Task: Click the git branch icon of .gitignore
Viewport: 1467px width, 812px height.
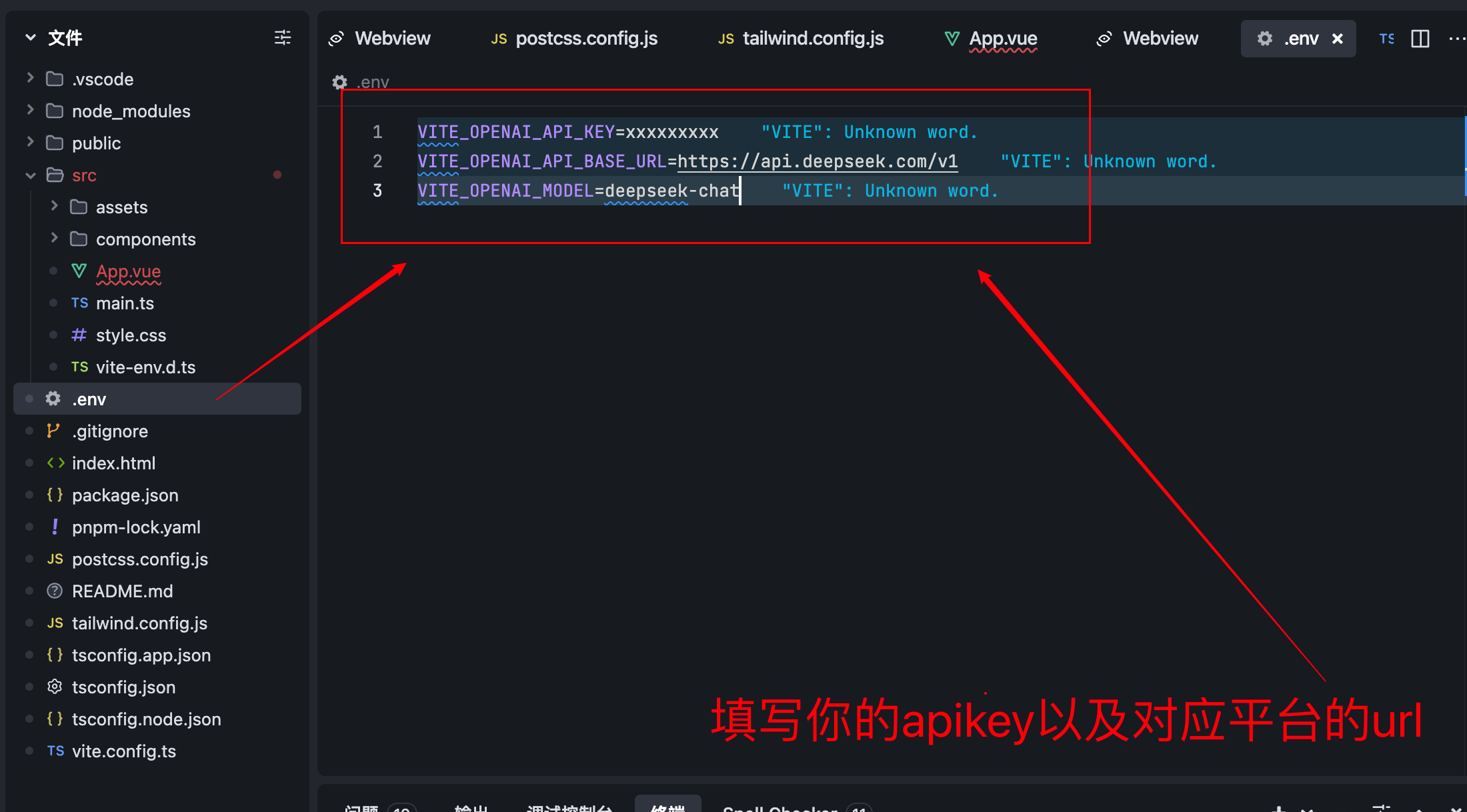Action: (x=53, y=431)
